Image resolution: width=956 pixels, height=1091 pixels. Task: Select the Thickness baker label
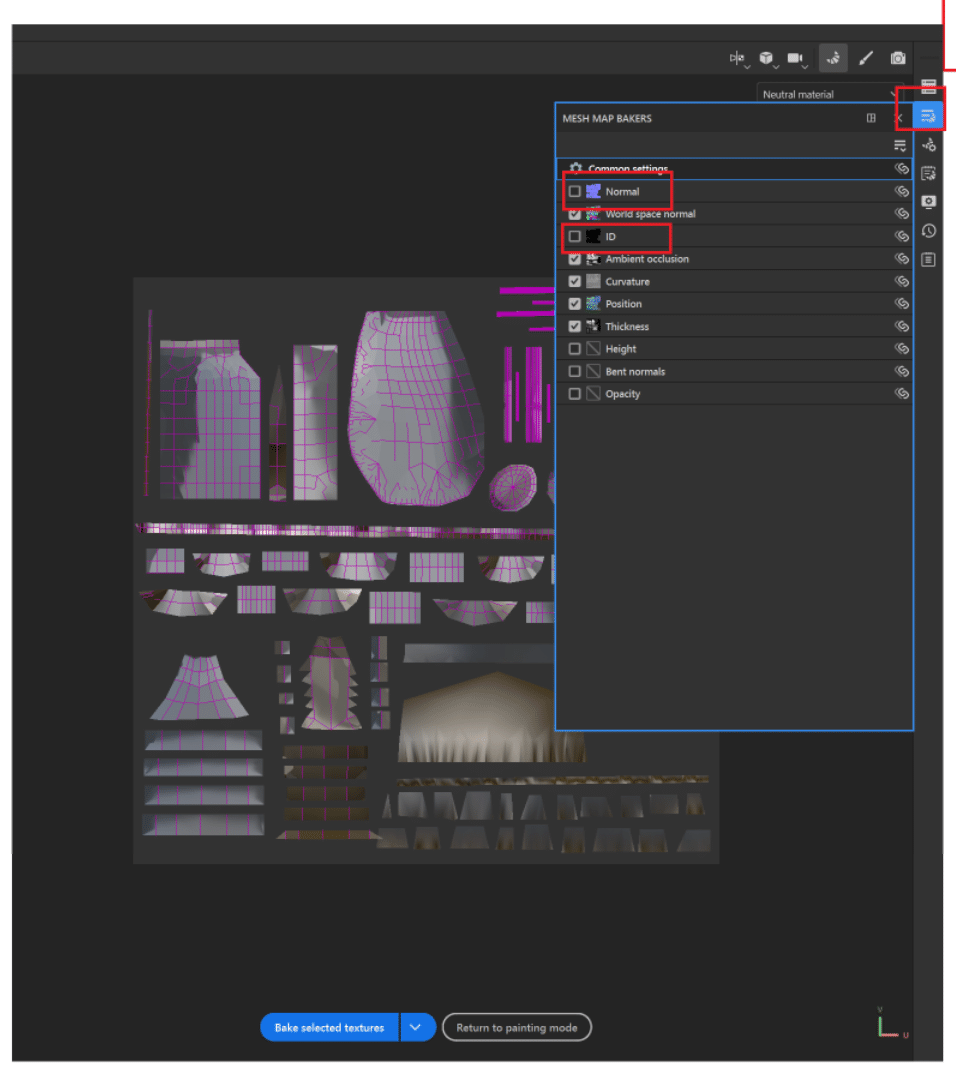(x=627, y=326)
